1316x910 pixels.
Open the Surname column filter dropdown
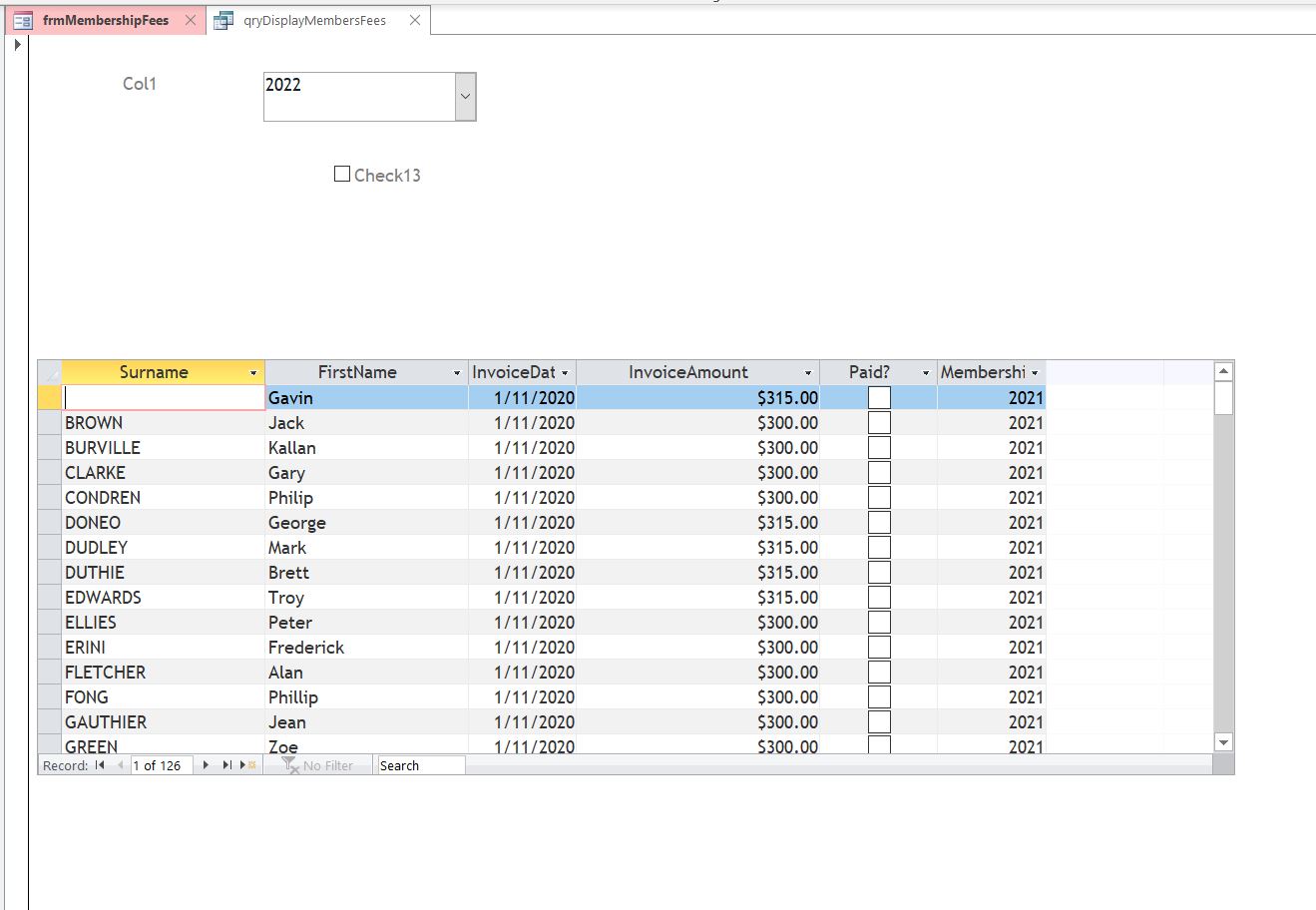coord(253,373)
